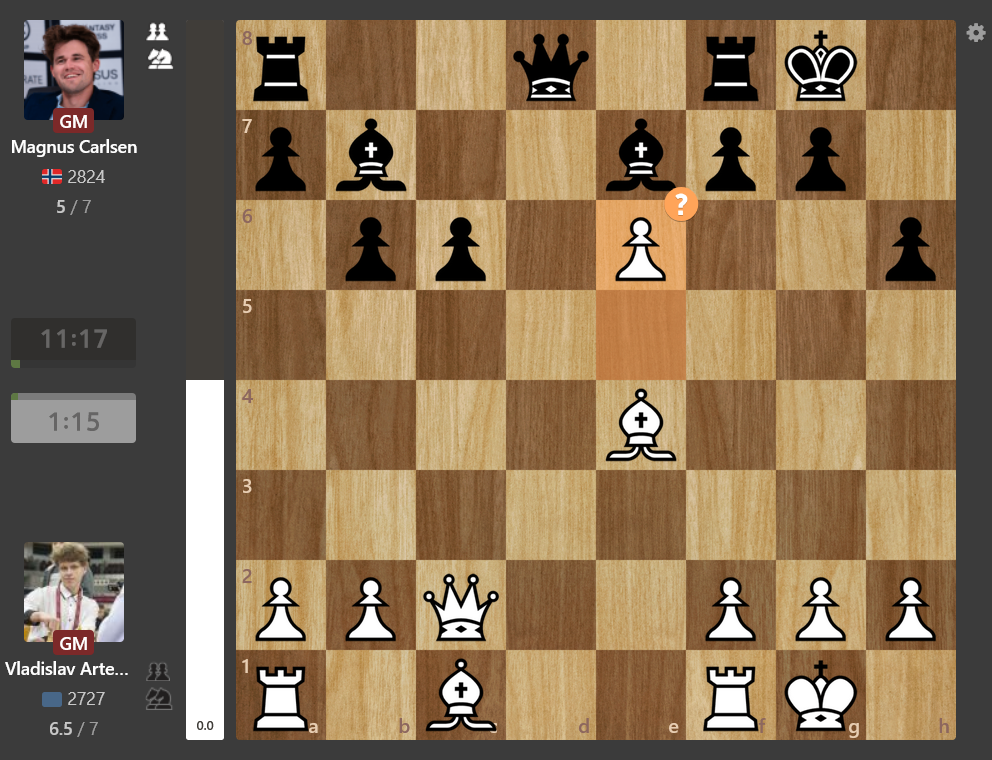Select the white pawn on g2
Viewport: 992px width, 760px height.
coord(821,609)
